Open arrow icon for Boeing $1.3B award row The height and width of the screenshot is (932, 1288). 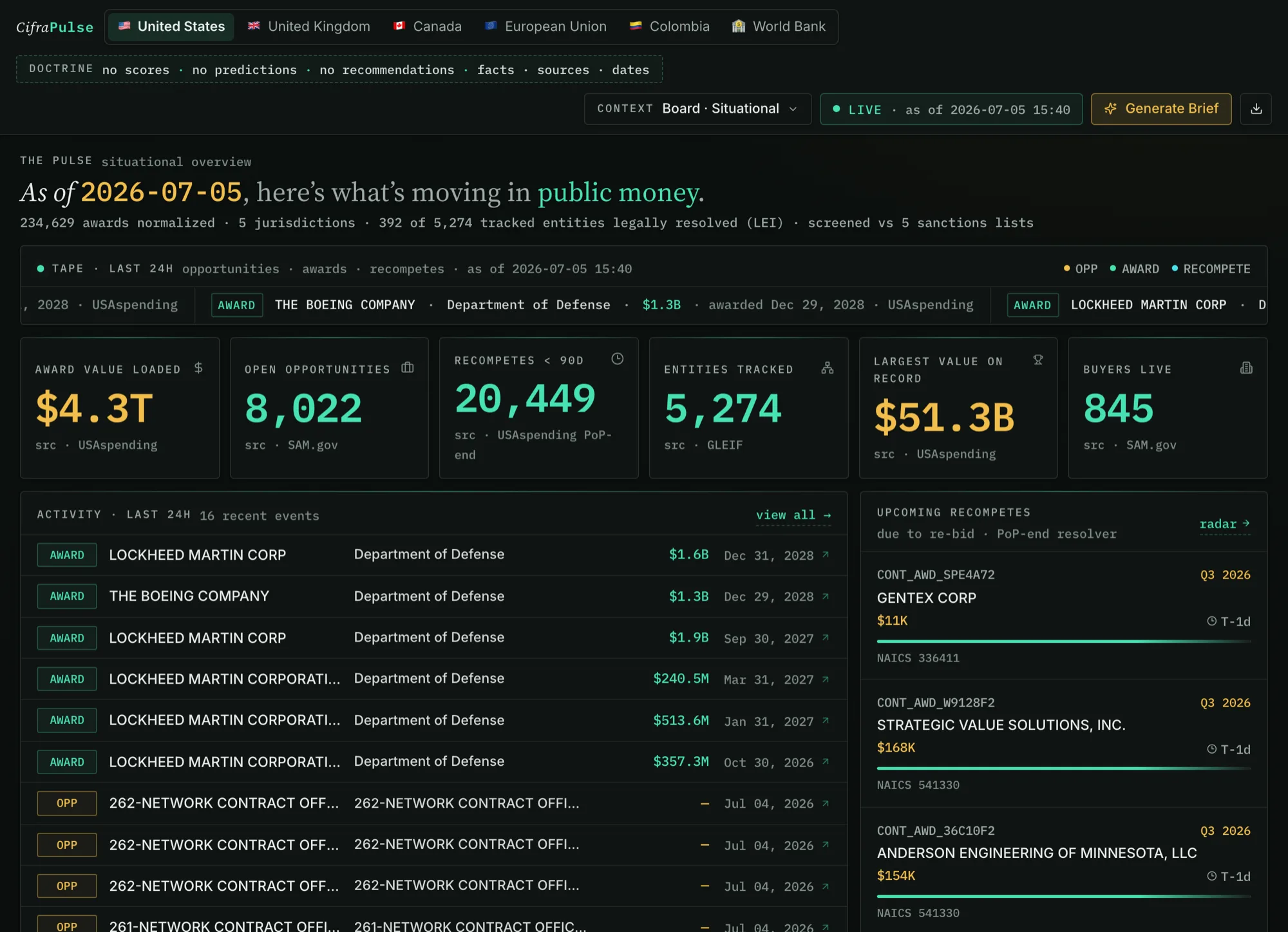click(x=826, y=596)
